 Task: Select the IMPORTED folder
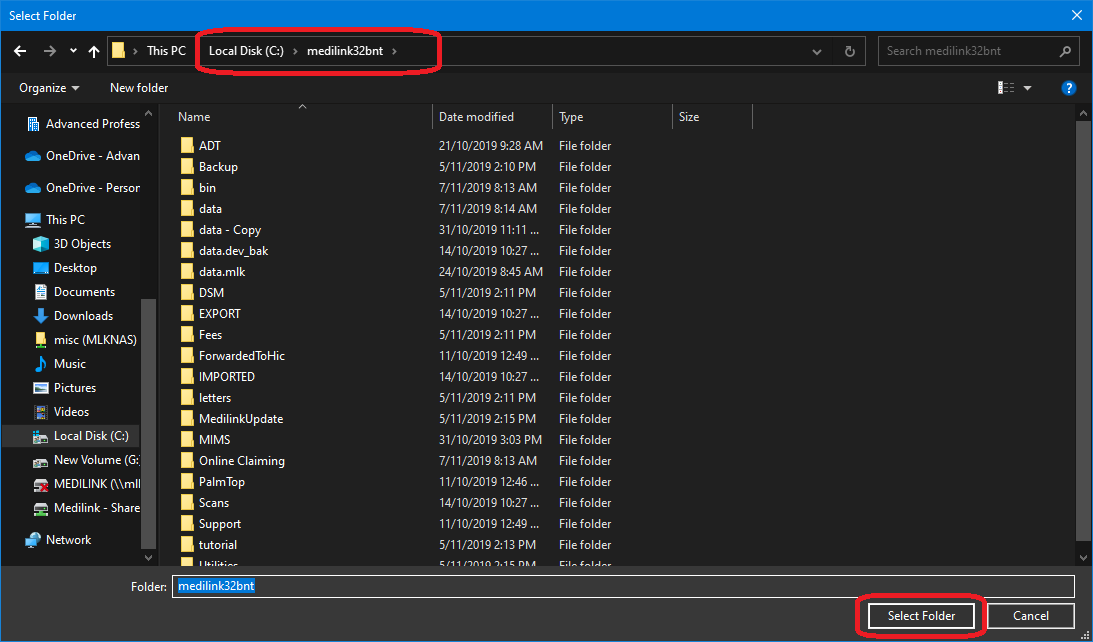coord(227,376)
